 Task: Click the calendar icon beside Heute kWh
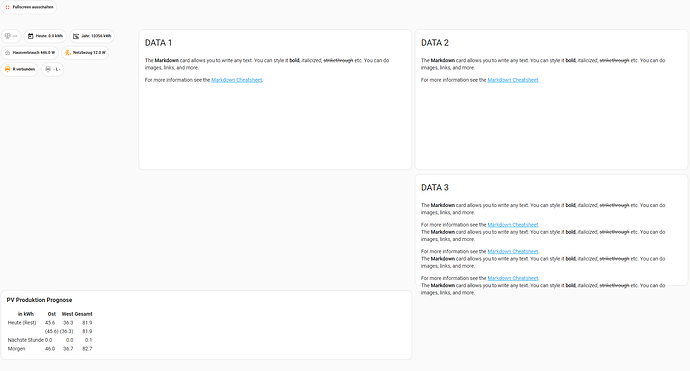(x=30, y=36)
